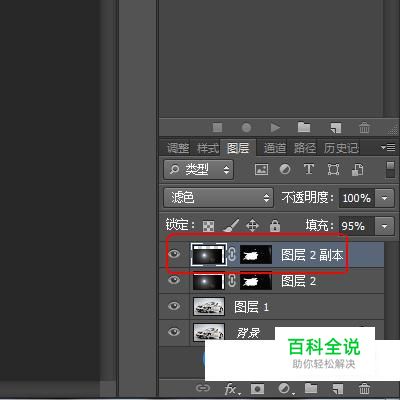Select 图层 2 layer mask thumbnail
Image resolution: width=400 pixels, height=400 pixels.
pyautogui.click(x=256, y=281)
